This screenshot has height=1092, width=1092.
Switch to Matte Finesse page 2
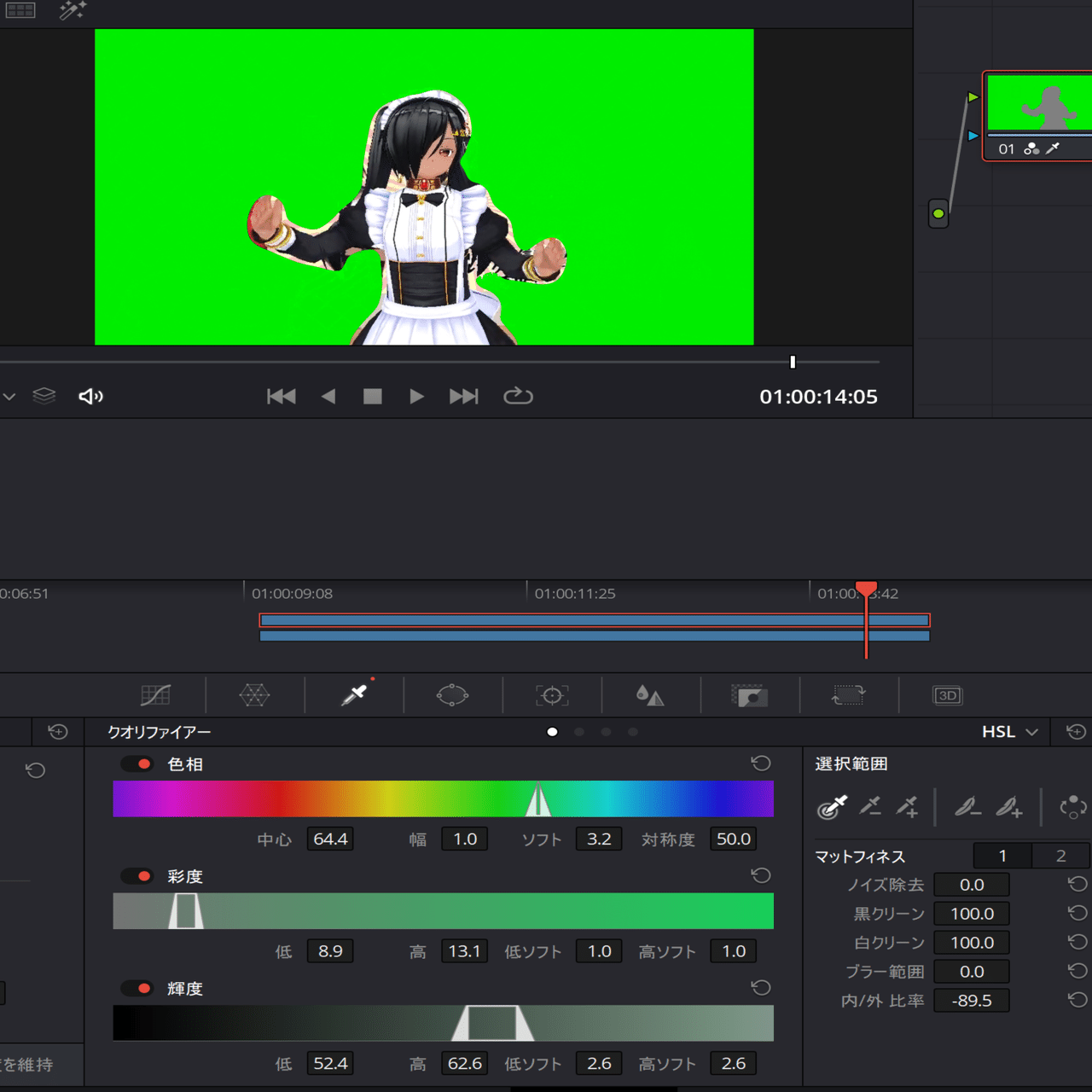1060,856
